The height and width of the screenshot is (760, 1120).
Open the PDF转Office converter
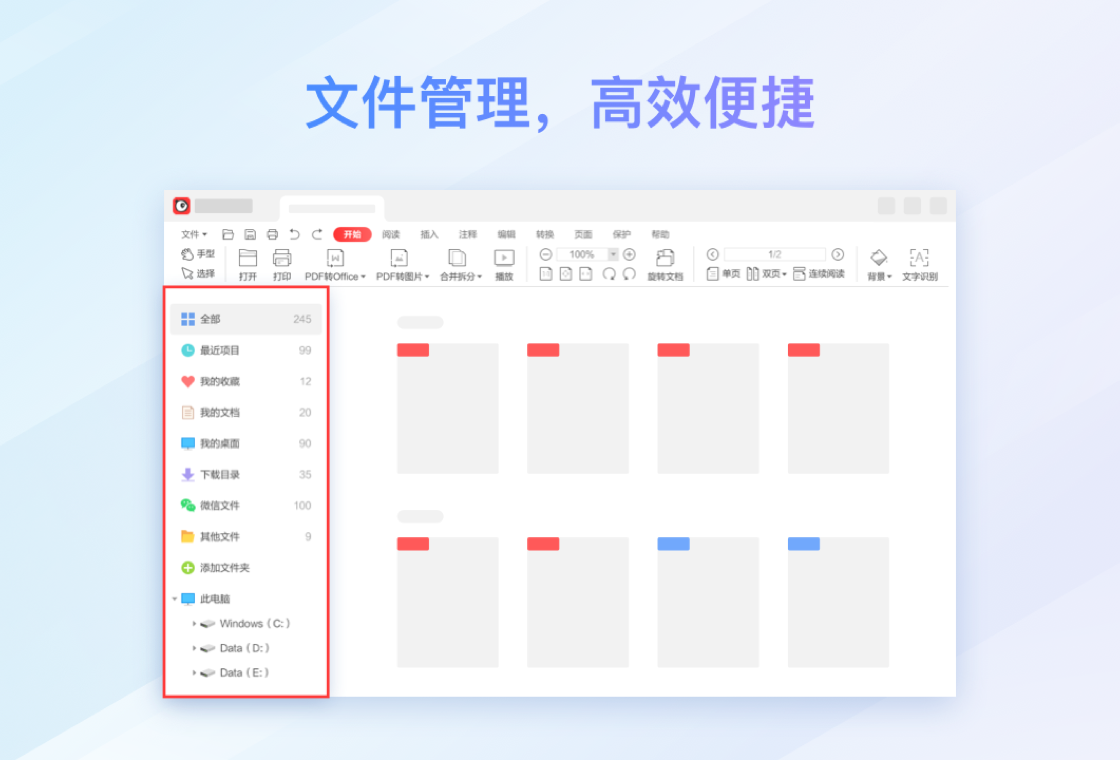tap(335, 265)
